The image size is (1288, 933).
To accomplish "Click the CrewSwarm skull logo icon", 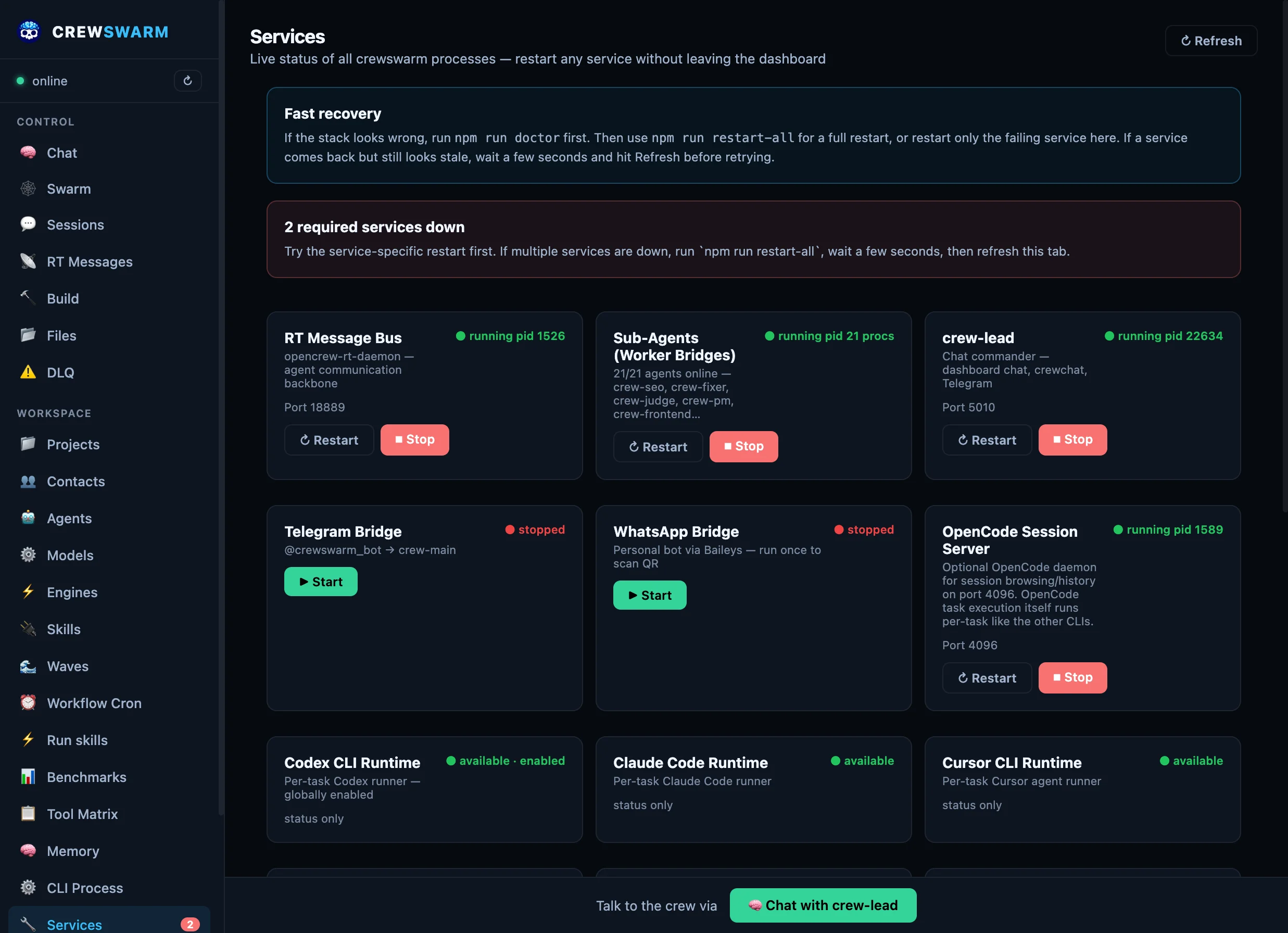I will click(x=29, y=32).
